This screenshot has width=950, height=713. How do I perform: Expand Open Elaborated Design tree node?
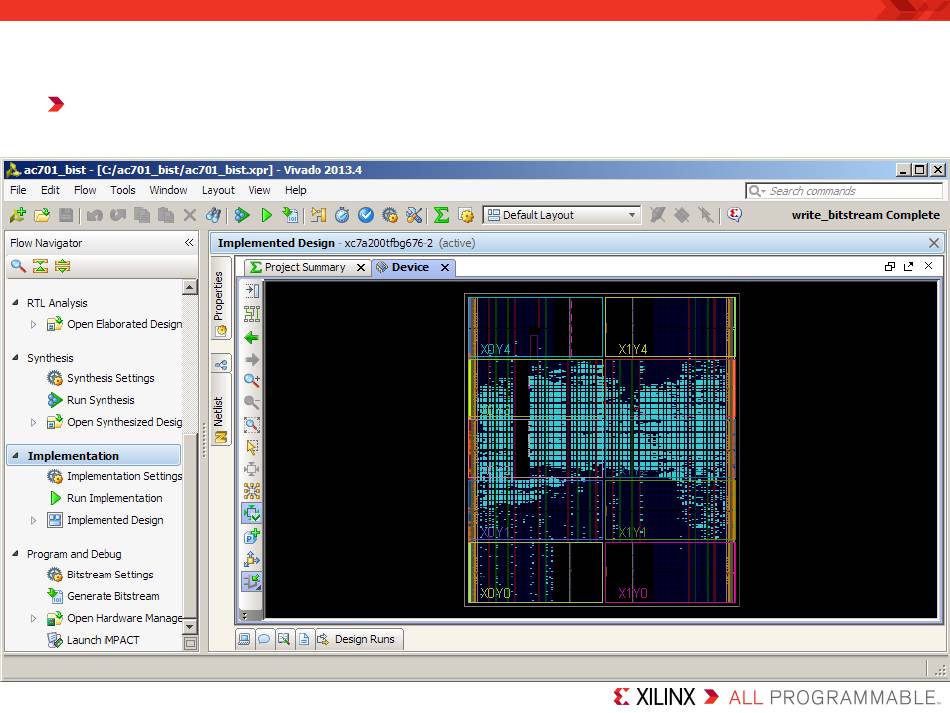click(x=33, y=324)
